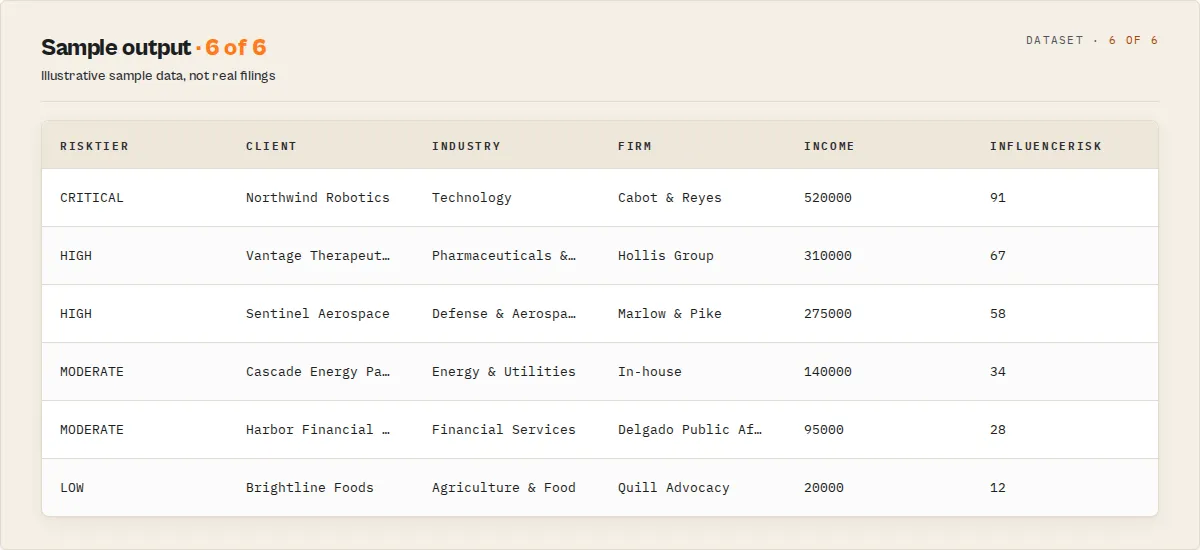Click the In-house firm cell
This screenshot has height=550, width=1200.
point(650,372)
